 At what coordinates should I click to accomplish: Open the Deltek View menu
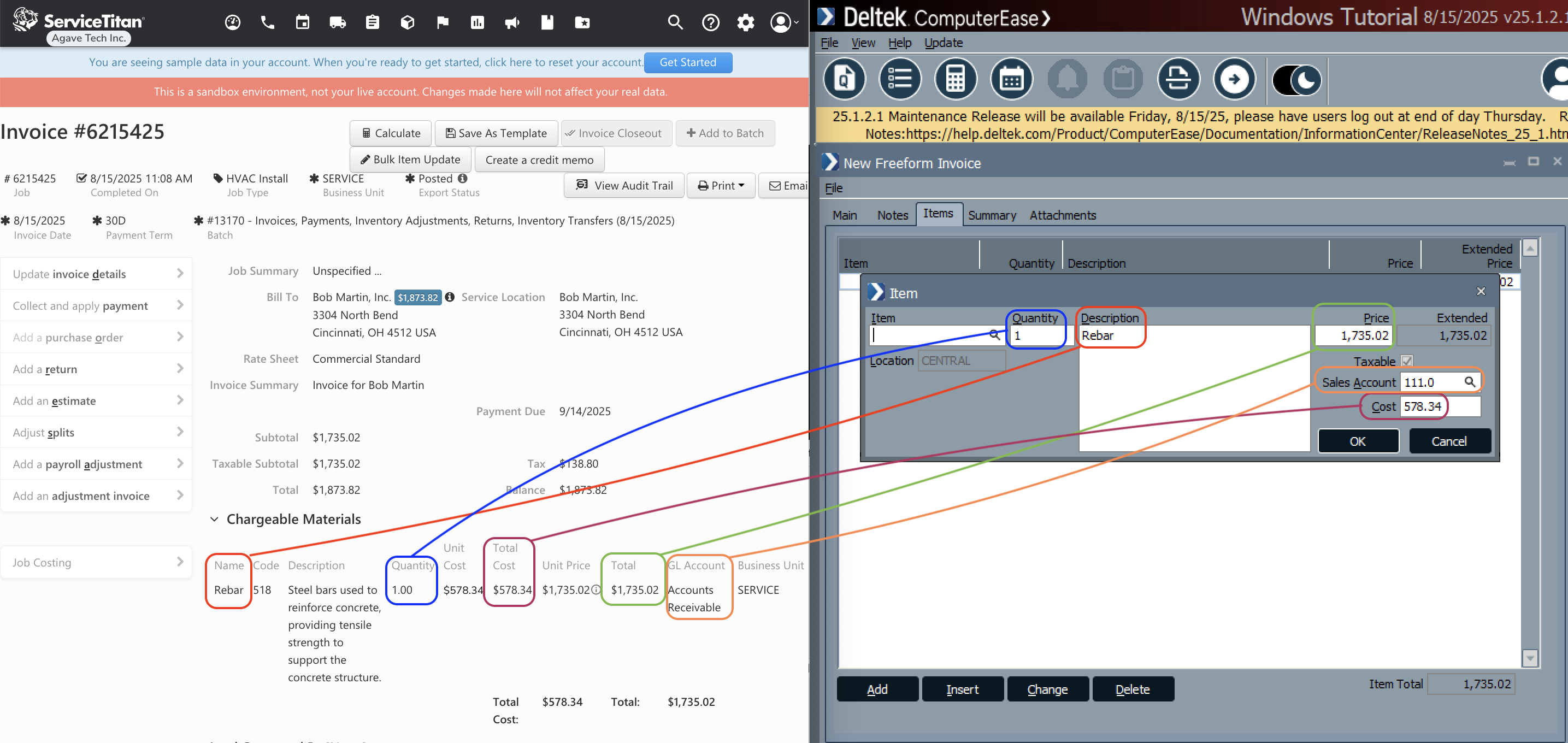pos(863,43)
